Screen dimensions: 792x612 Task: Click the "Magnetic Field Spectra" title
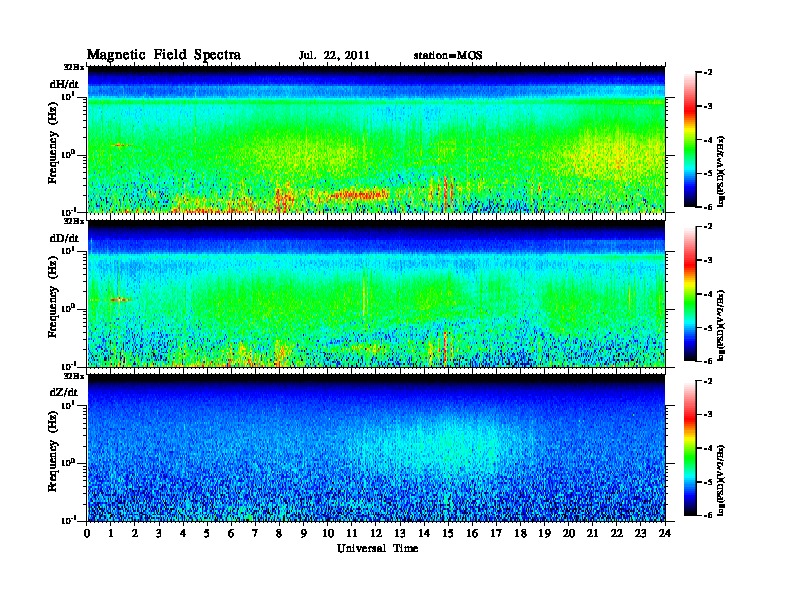[164, 55]
